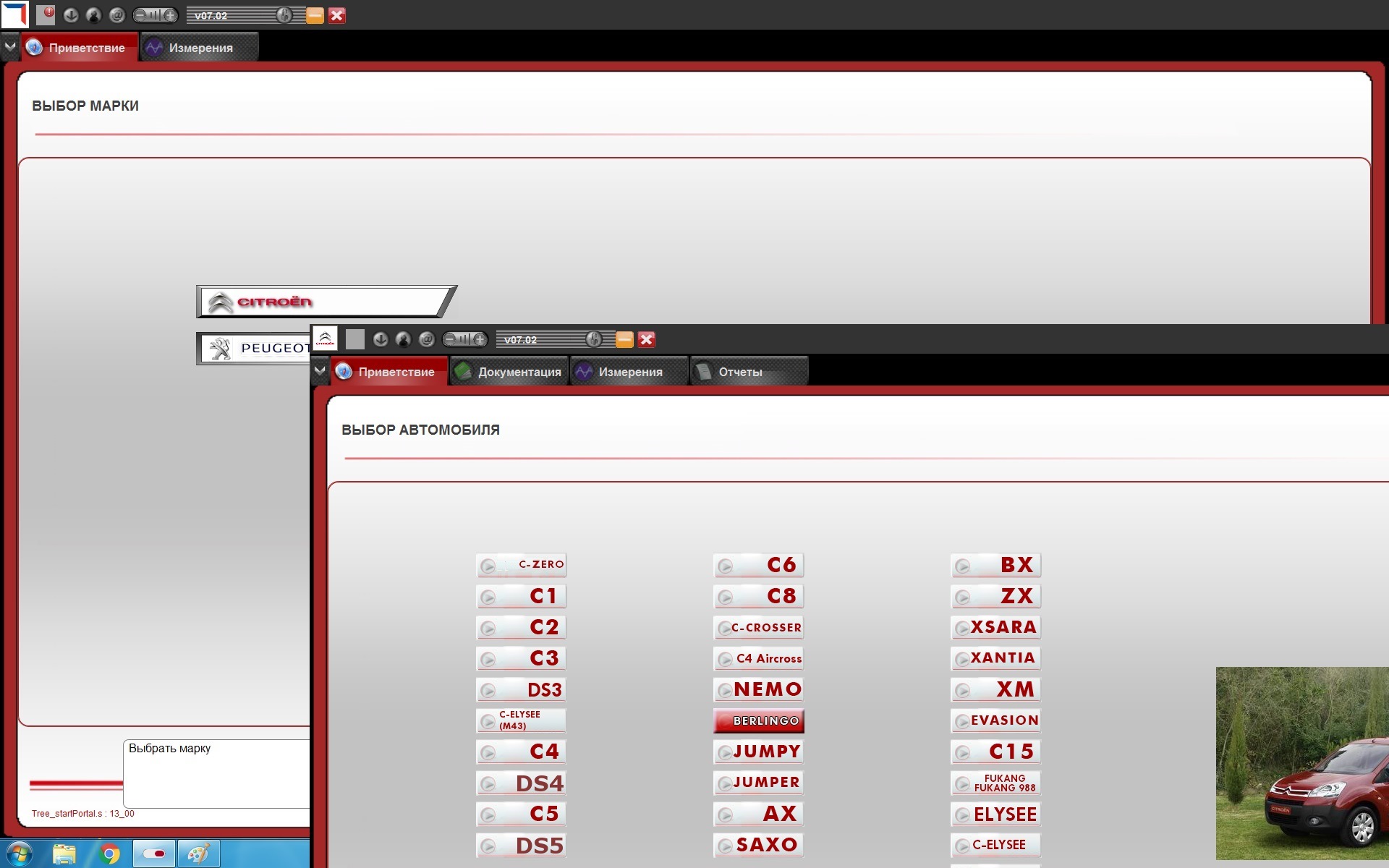The width and height of the screenshot is (1389, 868).
Task: Open user profile icon in the back window
Action: tap(94, 15)
